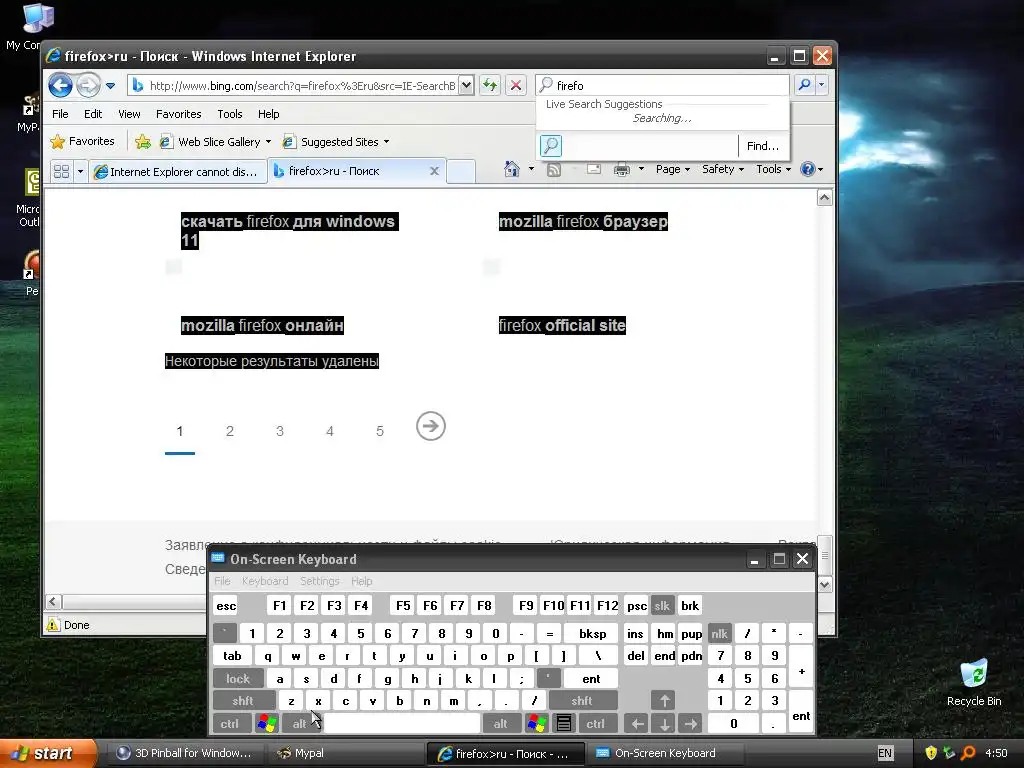Screen dimensions: 1024x768
Task: Click the IE Back navigation button
Action: [x=60, y=85]
